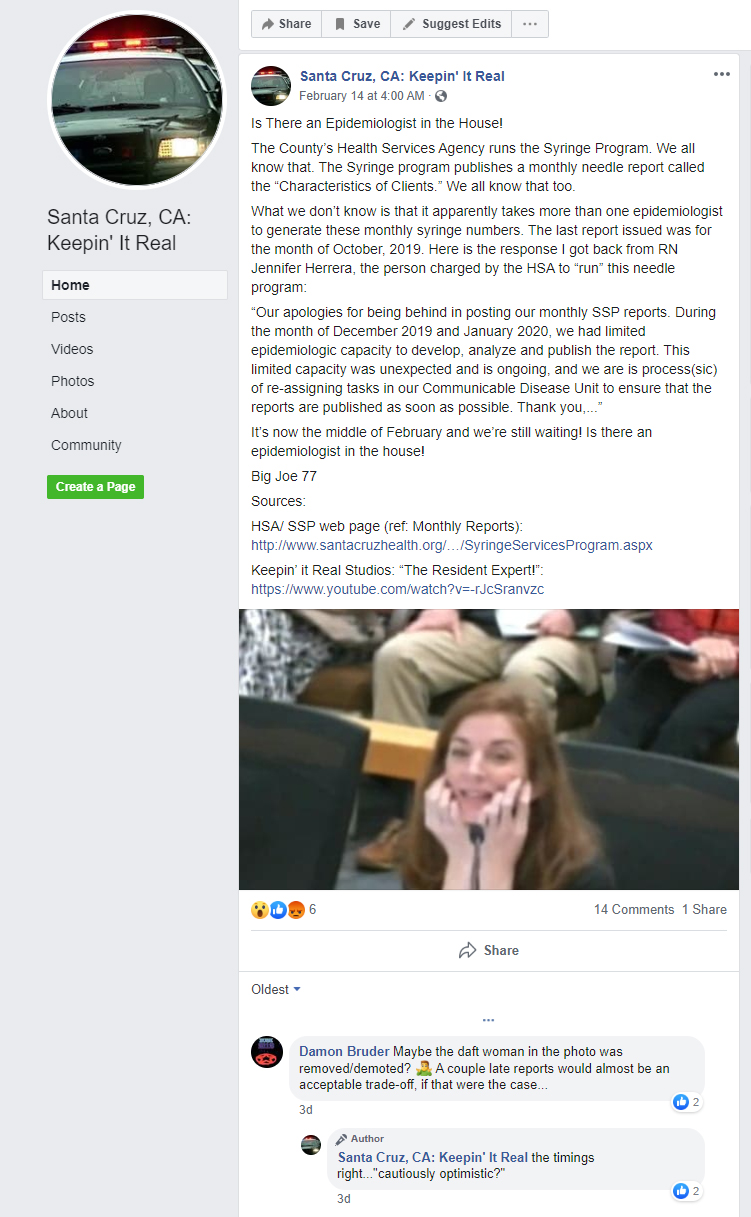The image size is (751, 1217).
Task: Click the like badge on Author reply
Action: [688, 1191]
